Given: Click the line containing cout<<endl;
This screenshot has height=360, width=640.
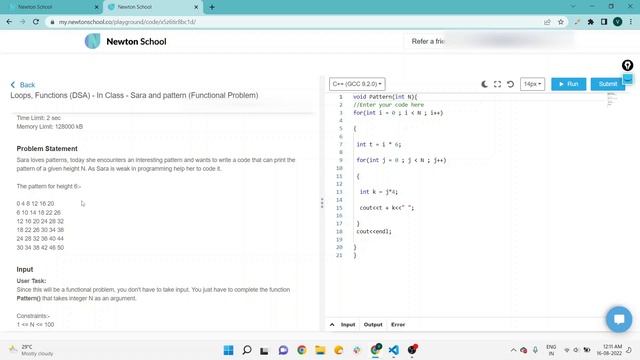Looking at the screenshot, I should pos(374,231).
